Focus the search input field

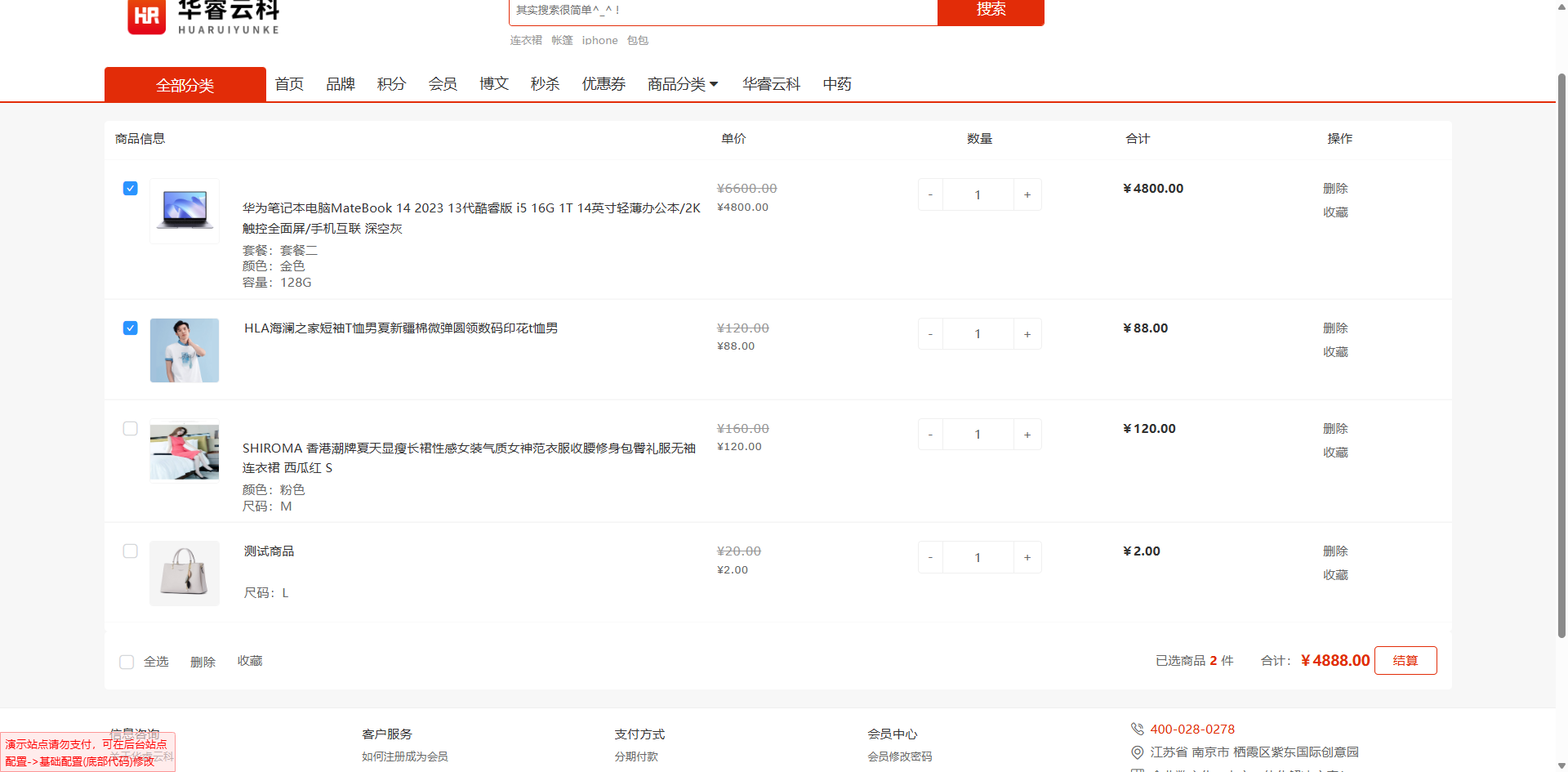pyautogui.click(x=723, y=11)
